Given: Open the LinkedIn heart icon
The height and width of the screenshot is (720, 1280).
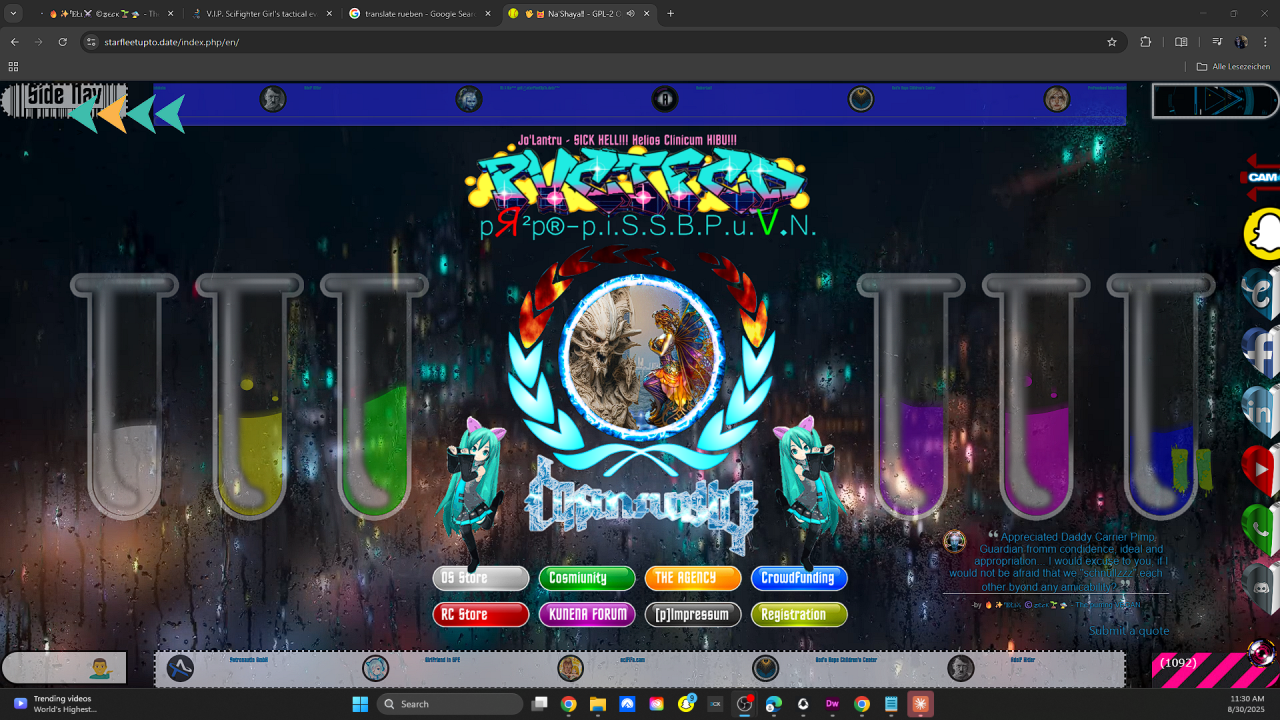Looking at the screenshot, I should coord(1262,409).
